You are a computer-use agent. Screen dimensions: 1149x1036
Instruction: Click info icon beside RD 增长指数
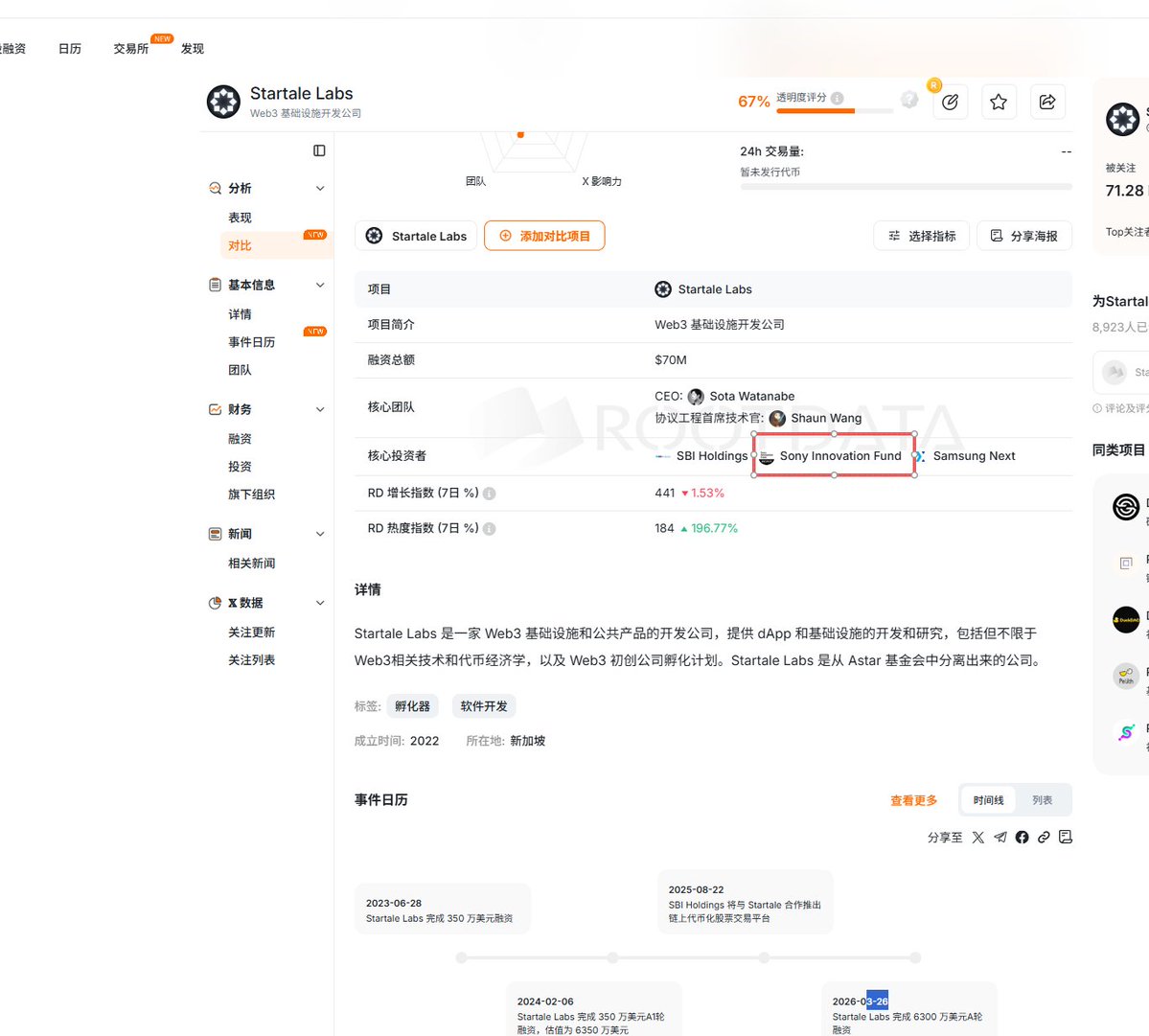(x=490, y=494)
